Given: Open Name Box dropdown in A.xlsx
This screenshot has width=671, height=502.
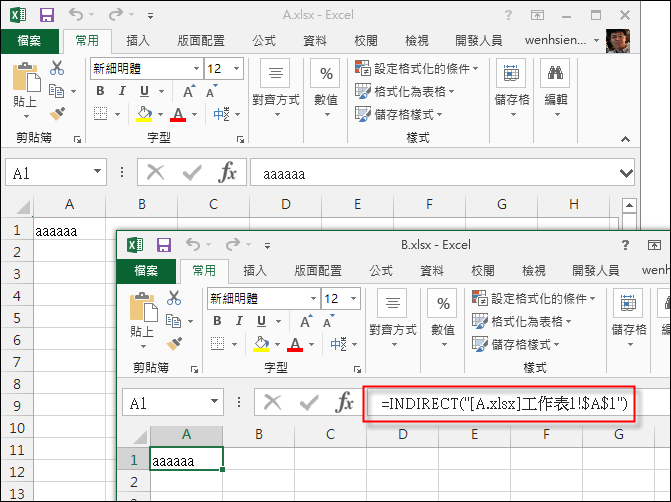Looking at the screenshot, I should coord(98,171).
